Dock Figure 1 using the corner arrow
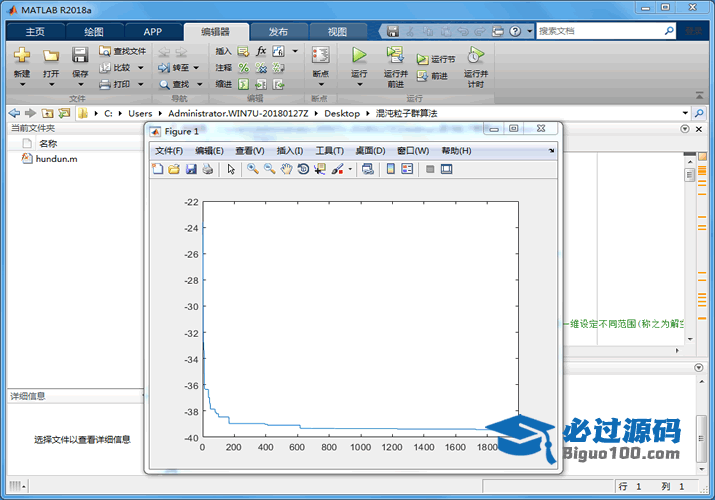The width and height of the screenshot is (715, 500). pyautogui.click(x=551, y=150)
